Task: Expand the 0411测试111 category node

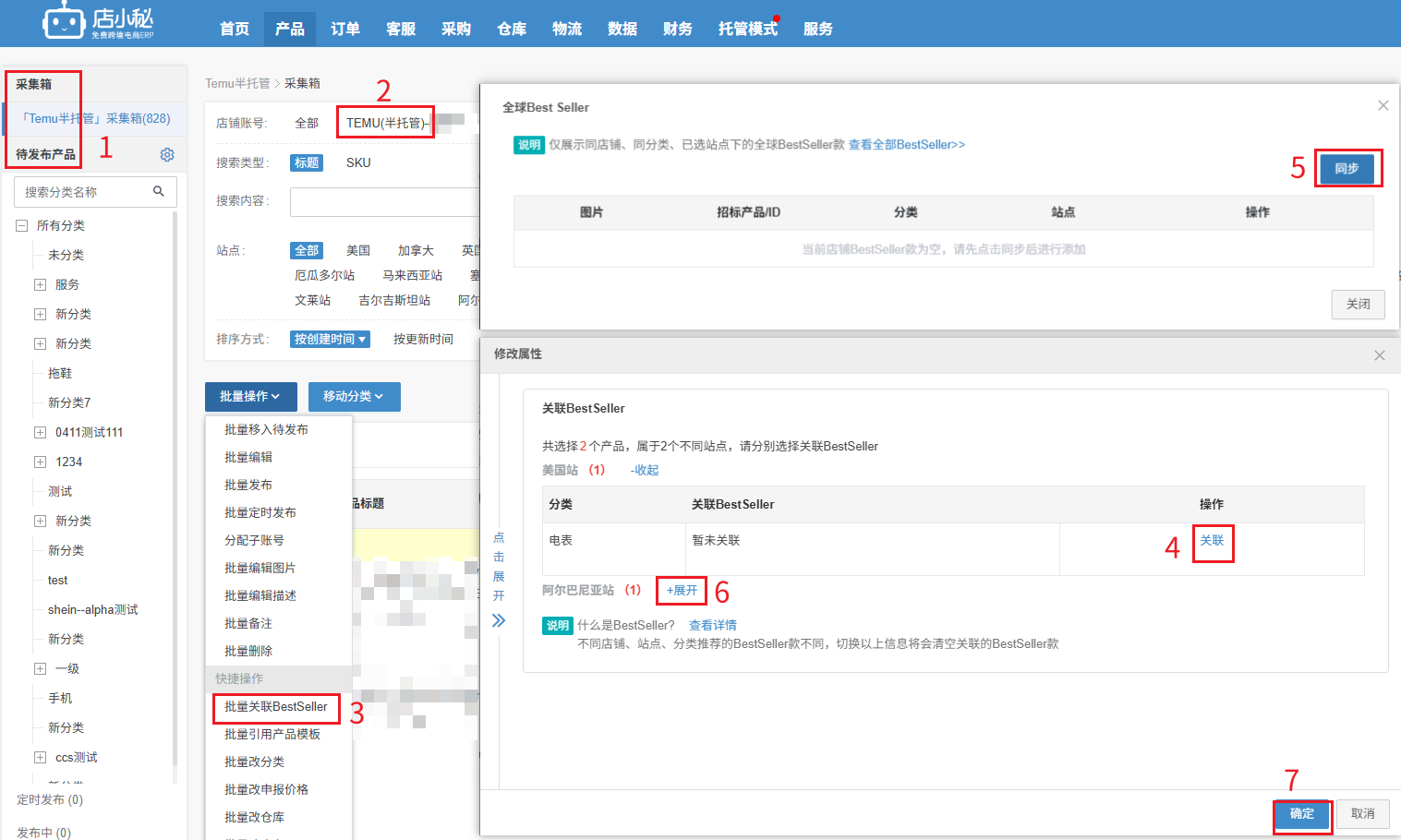Action: pos(40,432)
